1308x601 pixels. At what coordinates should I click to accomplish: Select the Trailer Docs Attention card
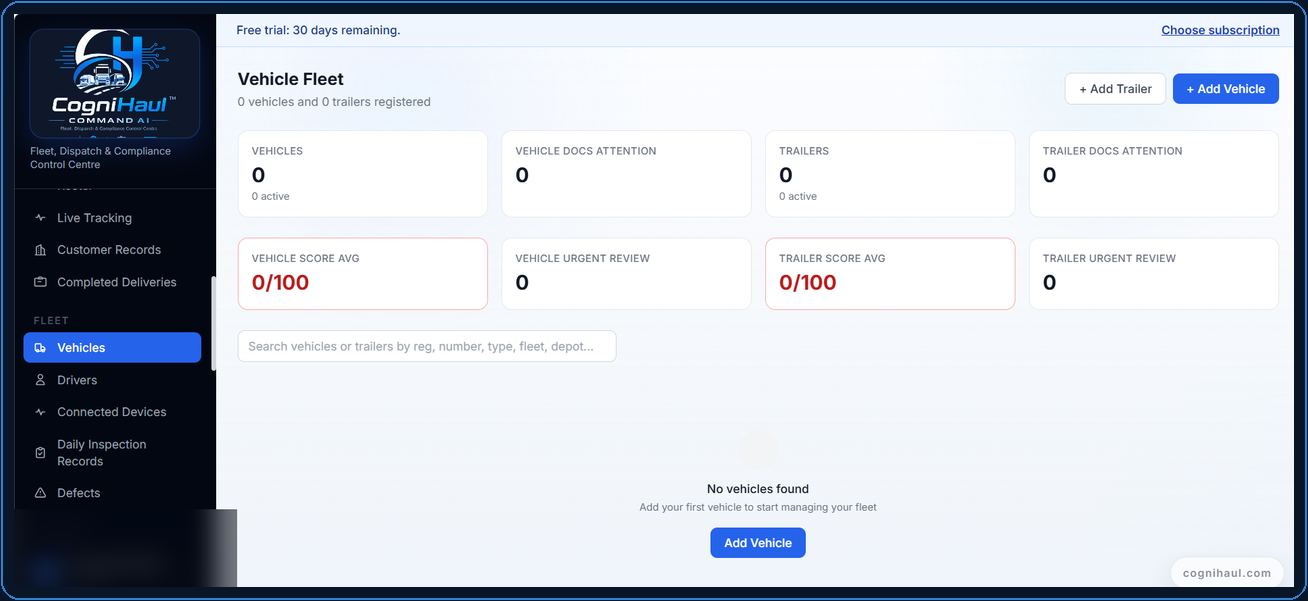coord(1154,174)
